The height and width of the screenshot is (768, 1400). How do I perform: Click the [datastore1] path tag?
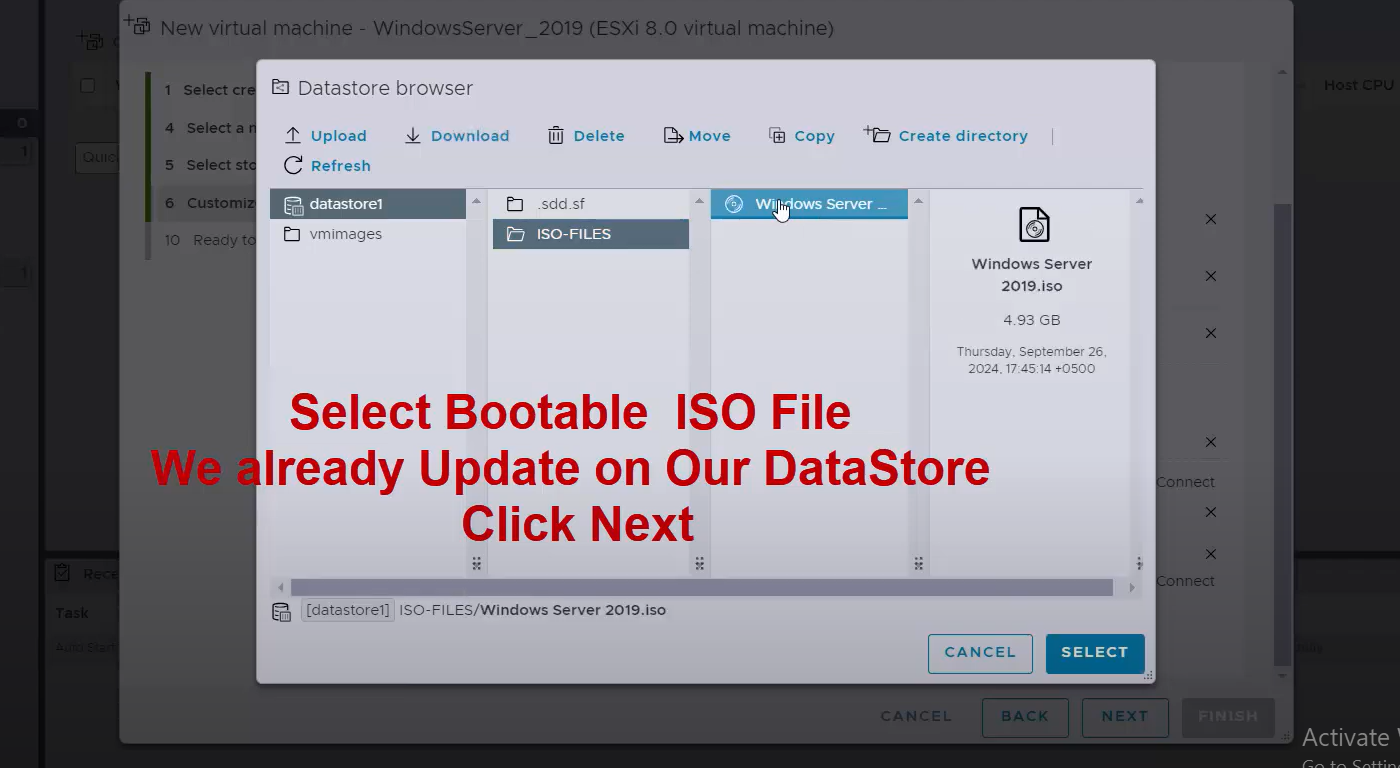(347, 610)
